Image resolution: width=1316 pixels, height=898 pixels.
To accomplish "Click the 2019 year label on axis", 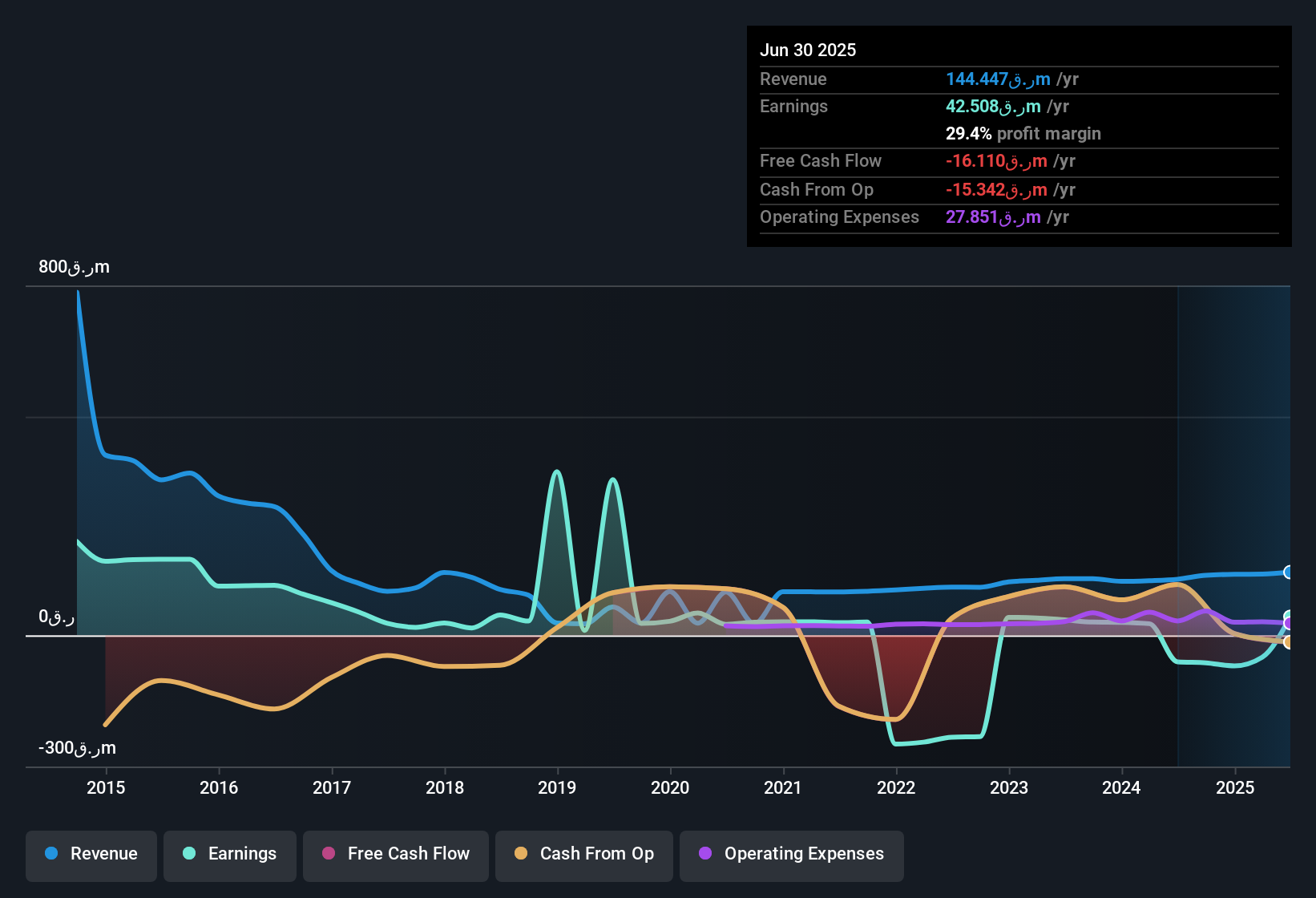I will click(557, 787).
